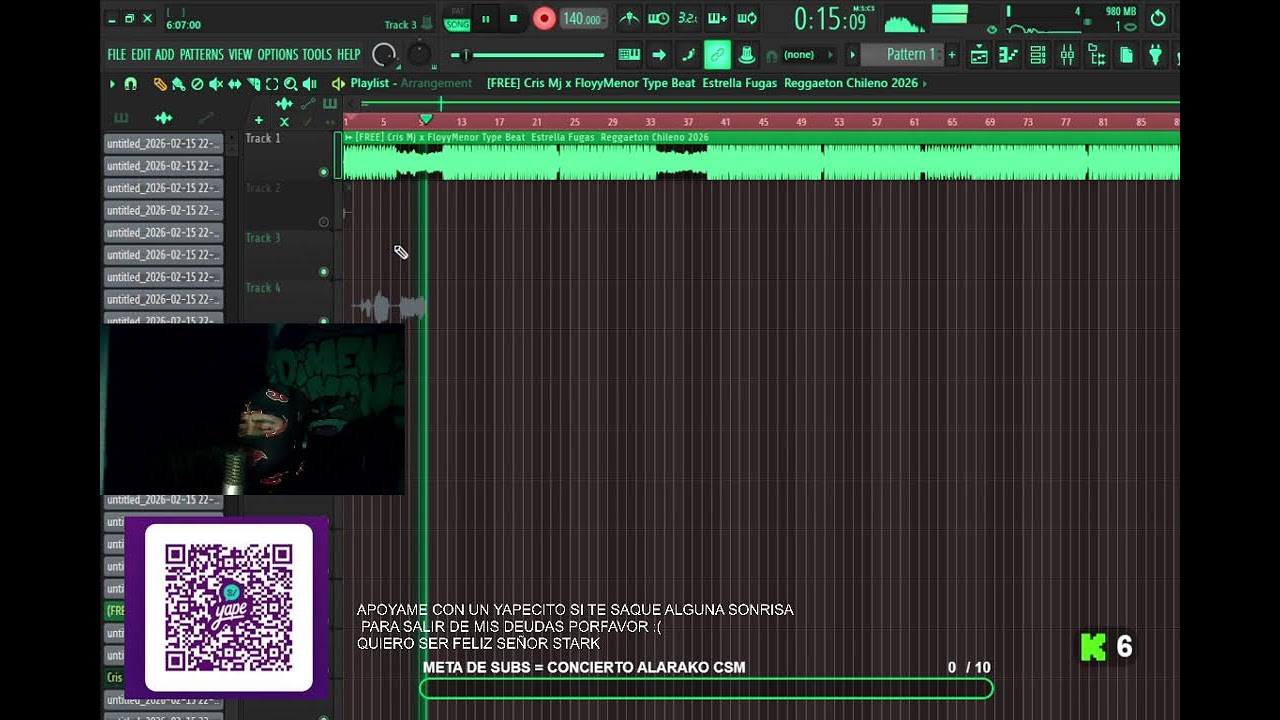Open the OPTIONS menu
Image resolution: width=1280 pixels, height=720 pixels.
[278, 55]
